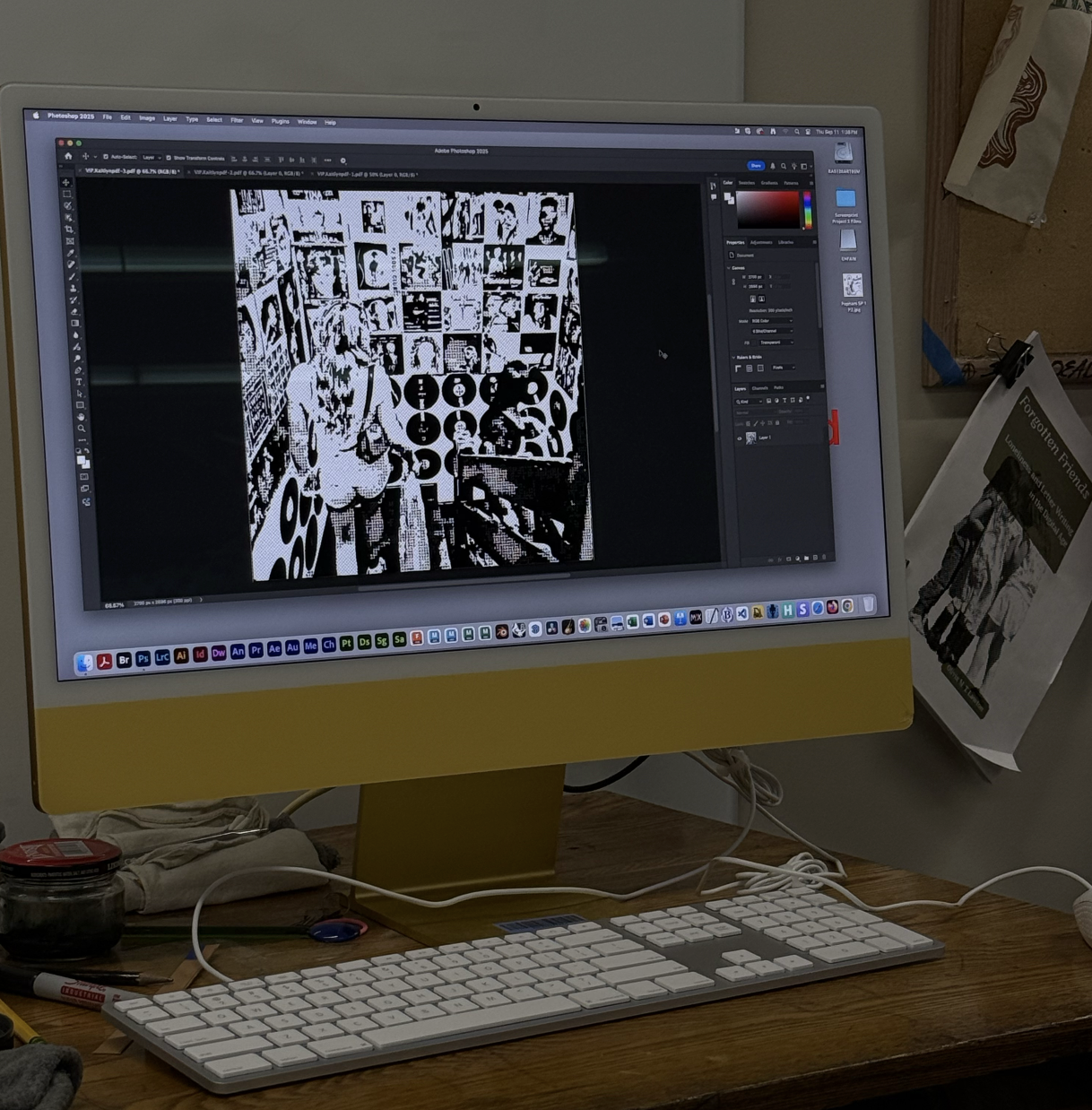Open the 8 Bits/Channel dropdown

pyautogui.click(x=773, y=331)
